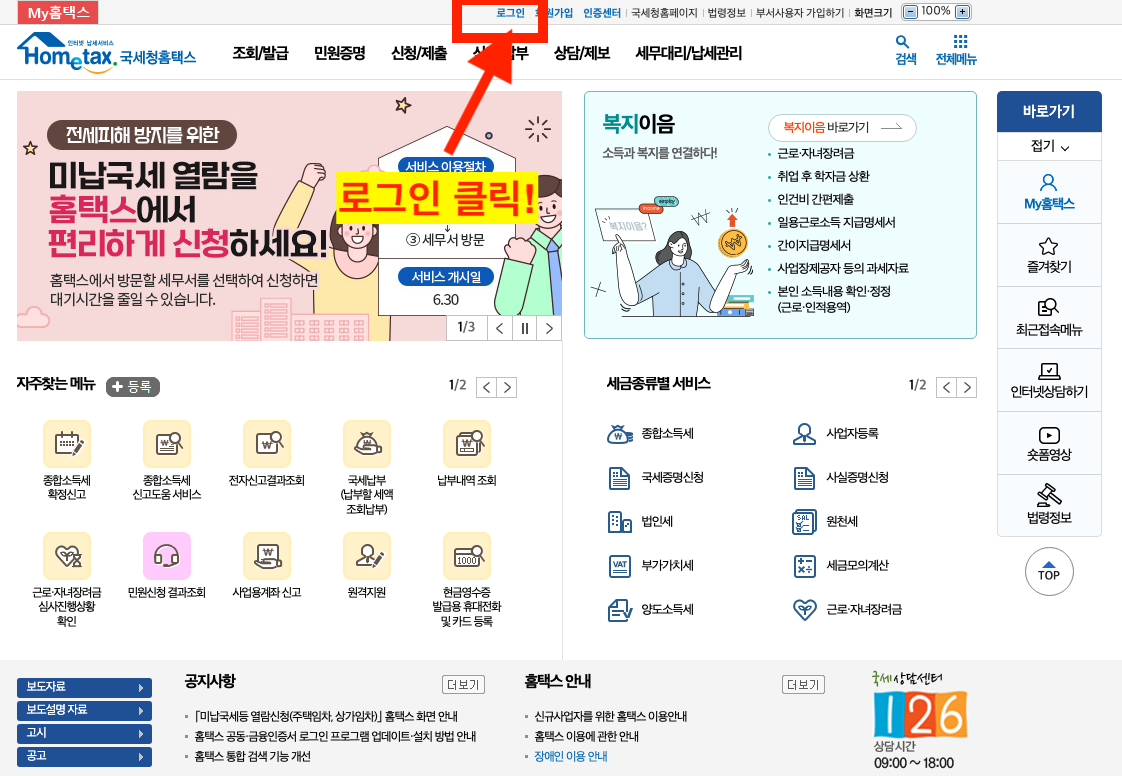Open the 세무대리/납세관리 main menu
Viewport: 1122px width, 776px height.
(688, 53)
